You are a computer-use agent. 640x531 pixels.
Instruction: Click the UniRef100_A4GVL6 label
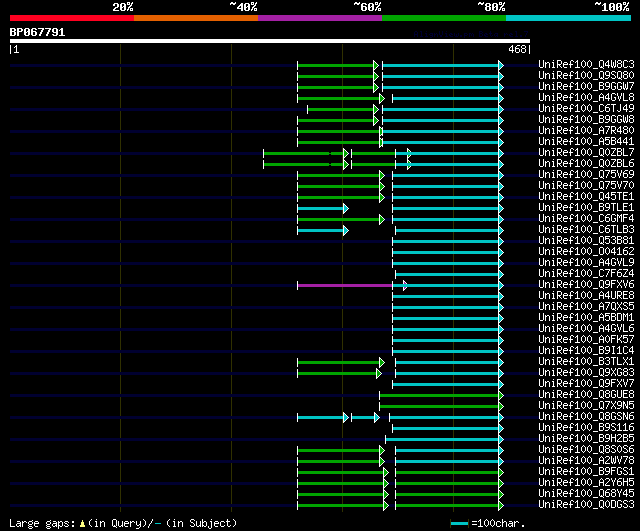click(x=586, y=329)
